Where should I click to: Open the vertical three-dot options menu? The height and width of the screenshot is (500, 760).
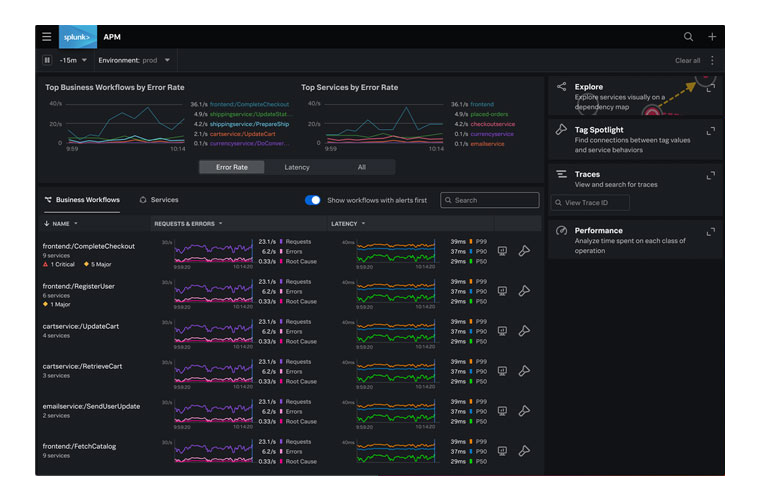[x=712, y=61]
